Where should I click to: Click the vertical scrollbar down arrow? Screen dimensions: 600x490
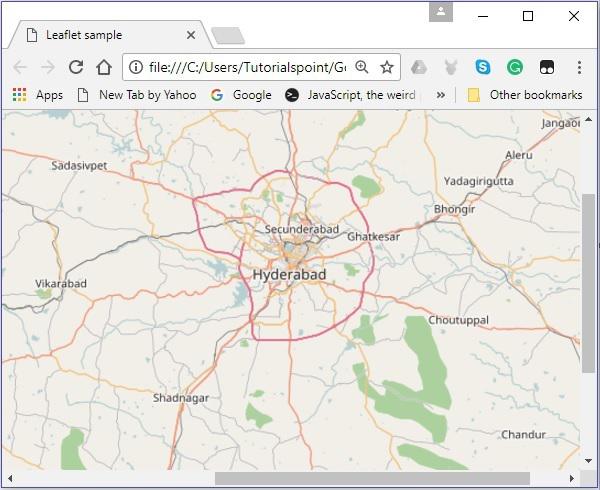pyautogui.click(x=589, y=461)
